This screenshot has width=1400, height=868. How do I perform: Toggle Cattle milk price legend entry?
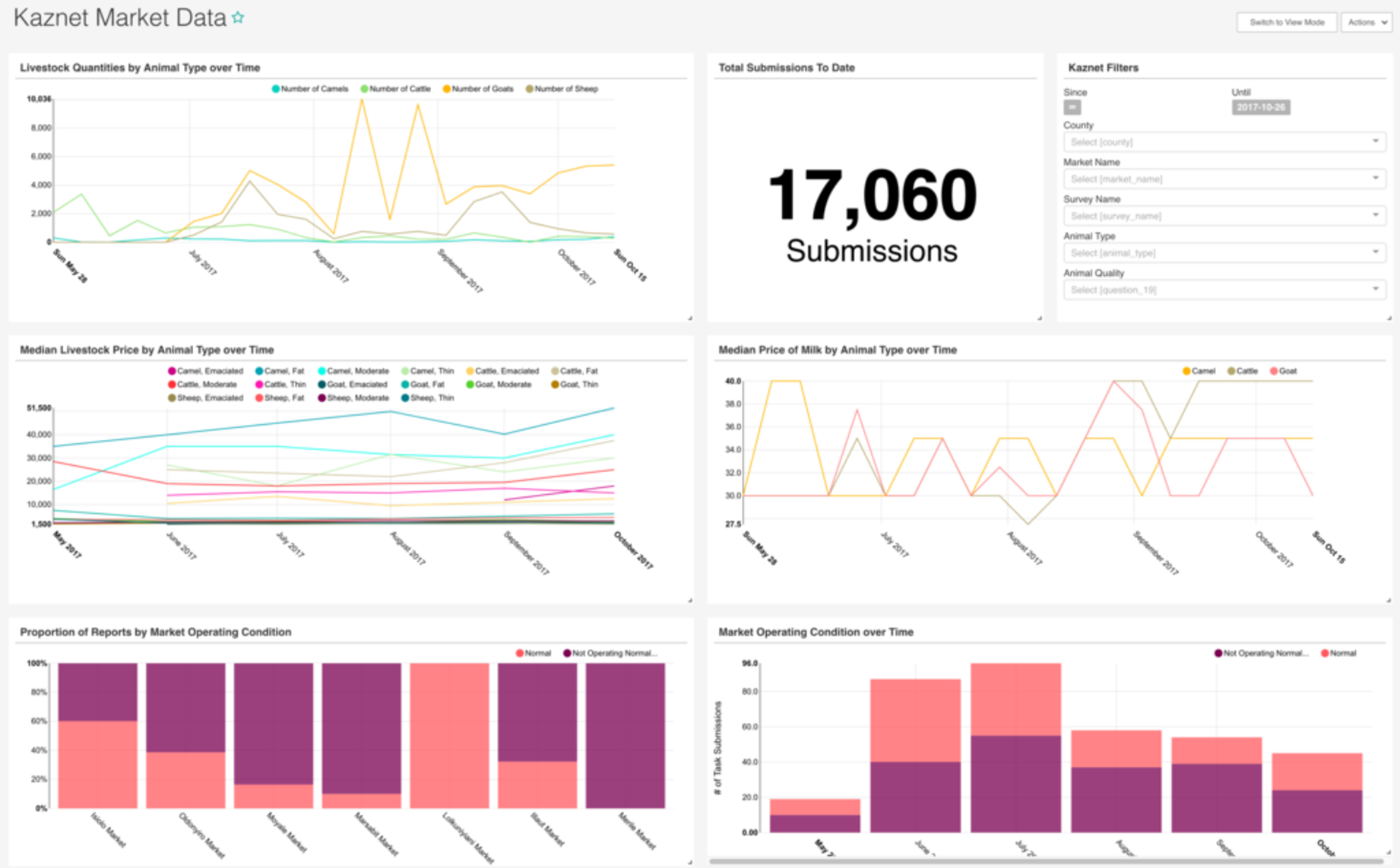tap(1243, 371)
